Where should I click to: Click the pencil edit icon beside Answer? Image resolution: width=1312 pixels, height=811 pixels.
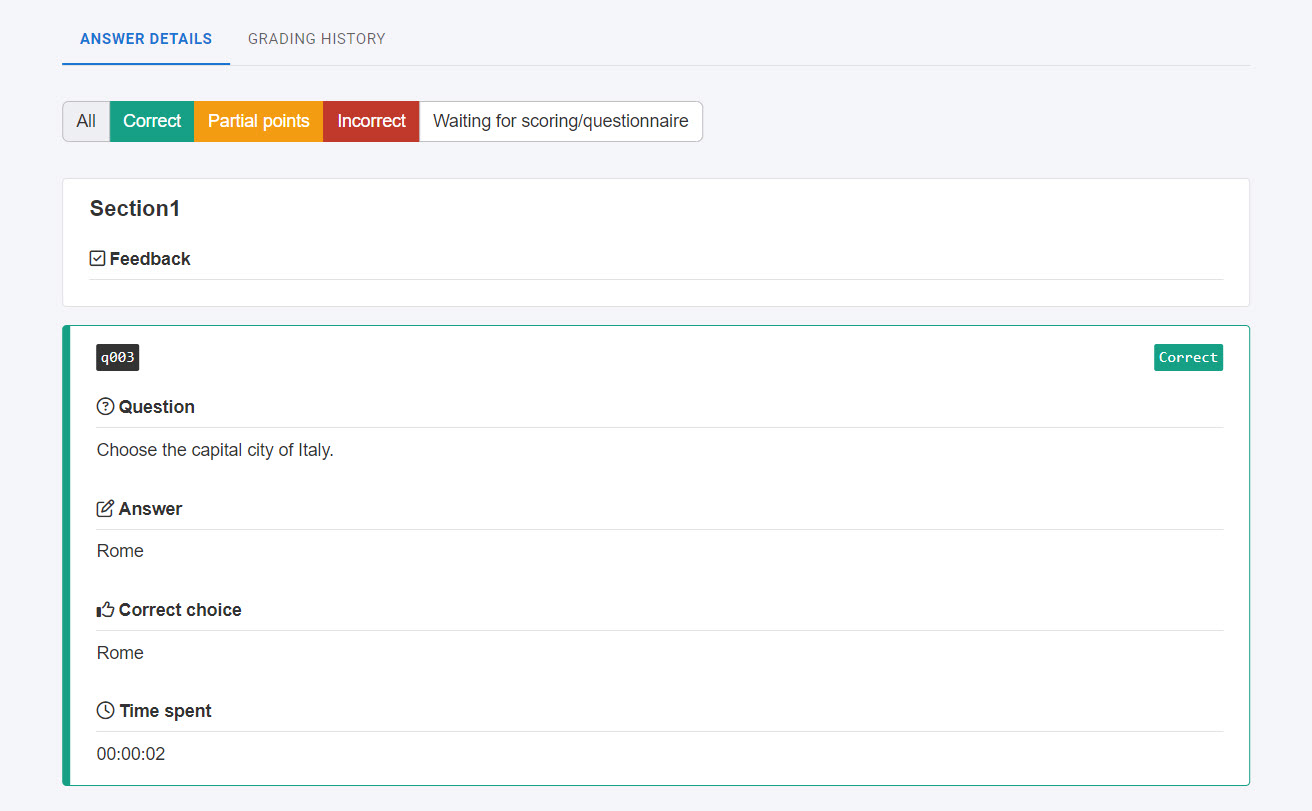coord(105,509)
